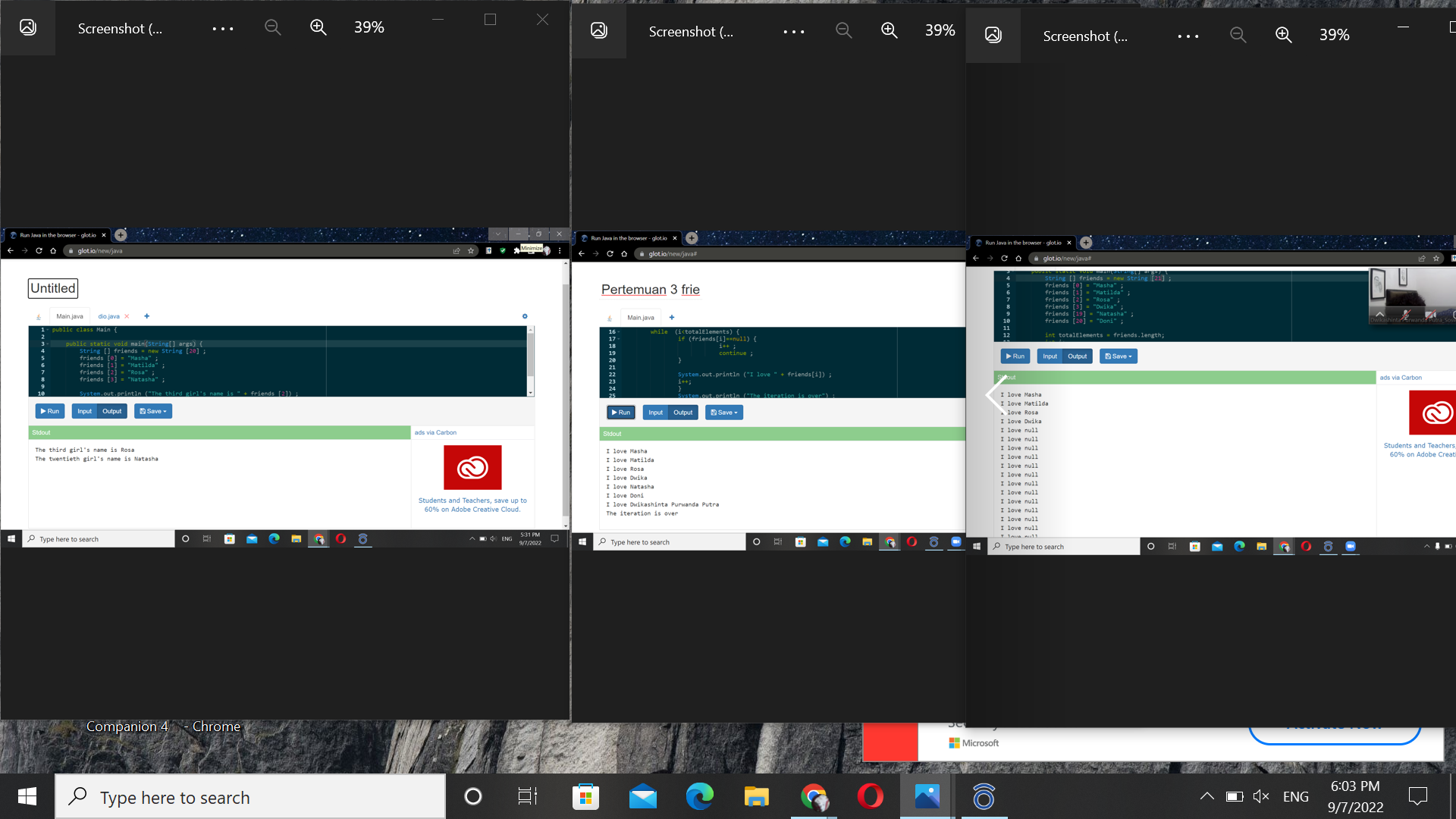1456x819 pixels.
Task: Click the new-mail Mail icon on the taskbar
Action: tap(642, 796)
